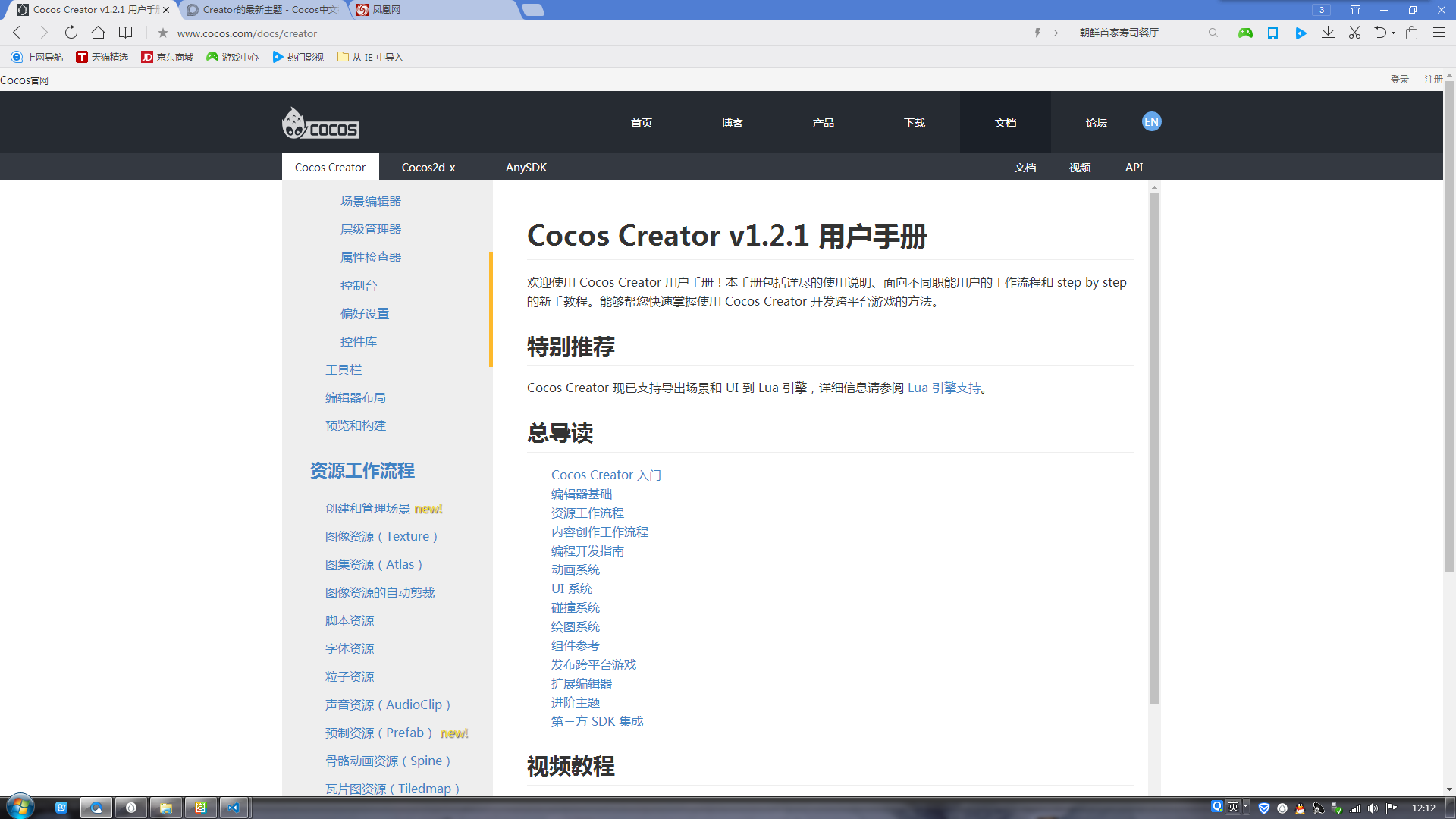The height and width of the screenshot is (819, 1456).
Task: Open the browser hamburger menu icon
Action: coord(1439,33)
